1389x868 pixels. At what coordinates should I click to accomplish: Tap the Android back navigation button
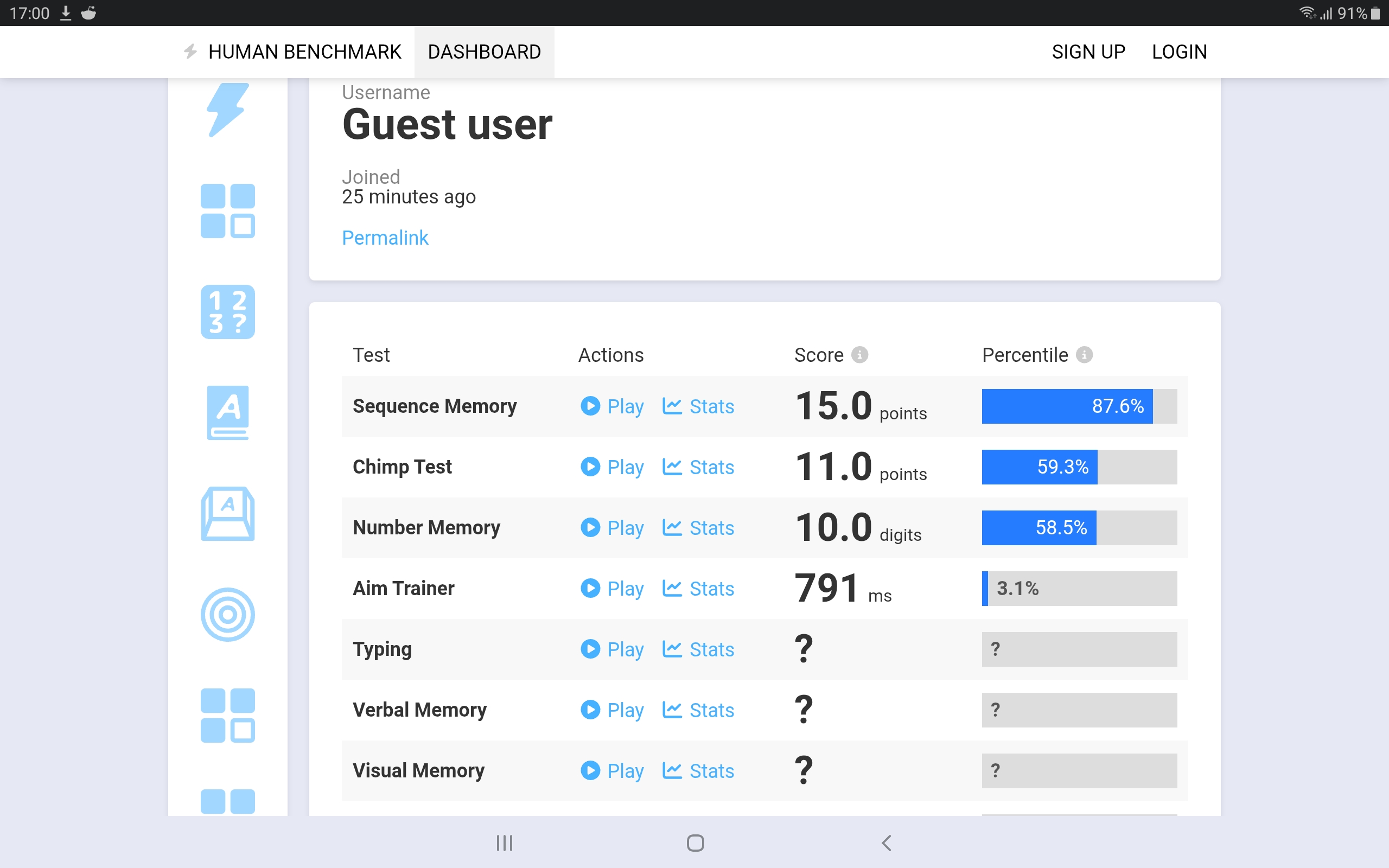click(886, 843)
